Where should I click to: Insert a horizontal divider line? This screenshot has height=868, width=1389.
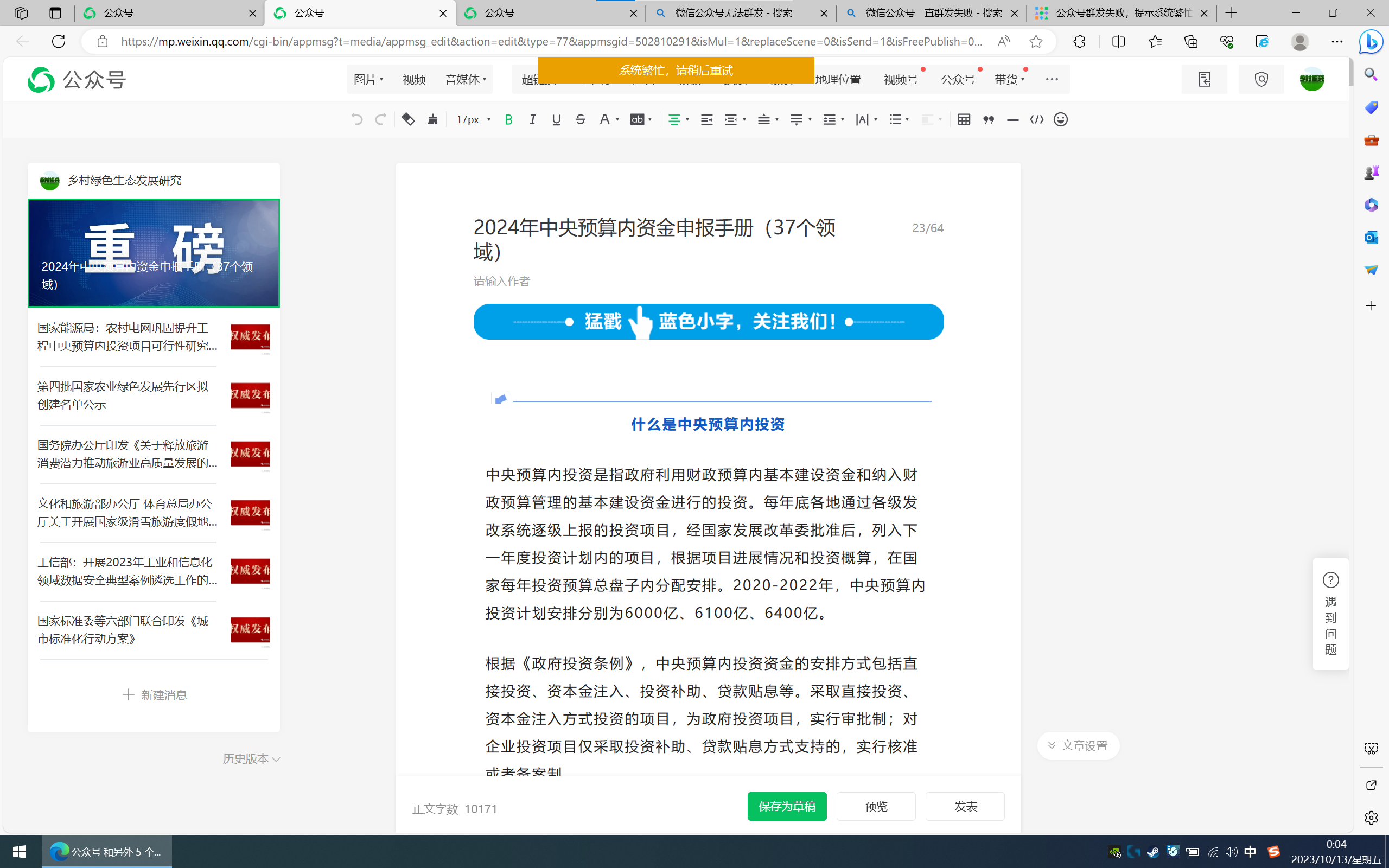[x=1012, y=119]
